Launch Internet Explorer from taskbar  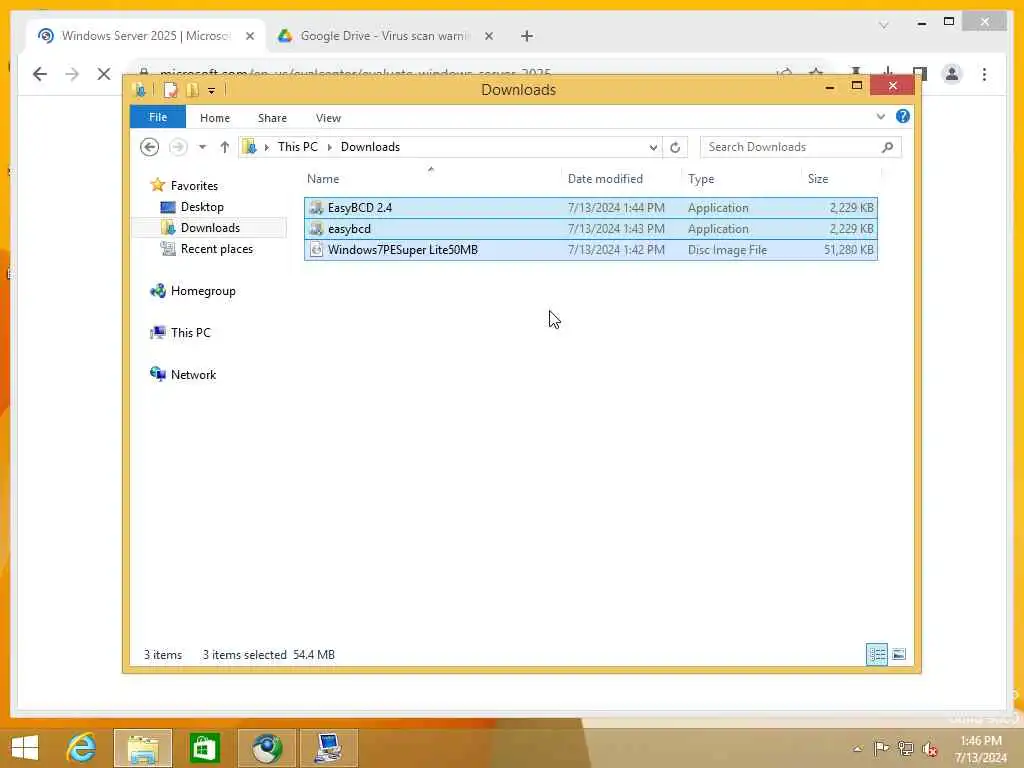[x=82, y=748]
